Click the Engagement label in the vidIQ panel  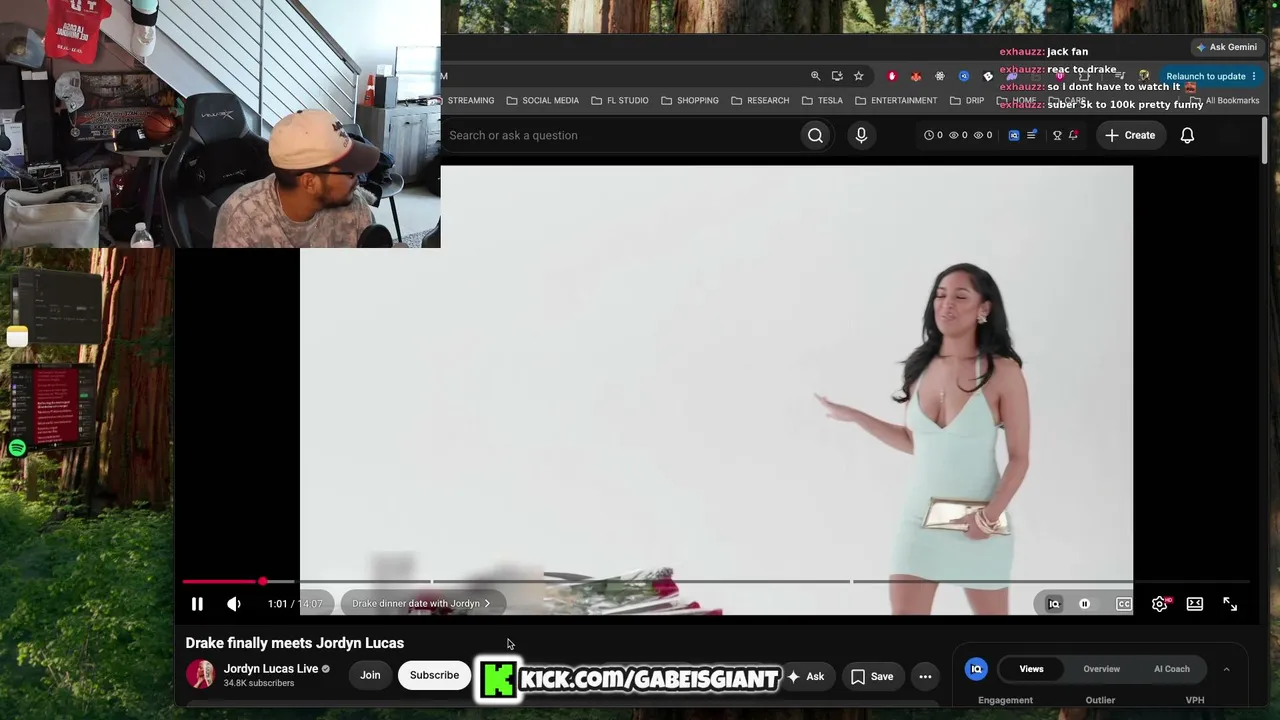click(x=1005, y=700)
